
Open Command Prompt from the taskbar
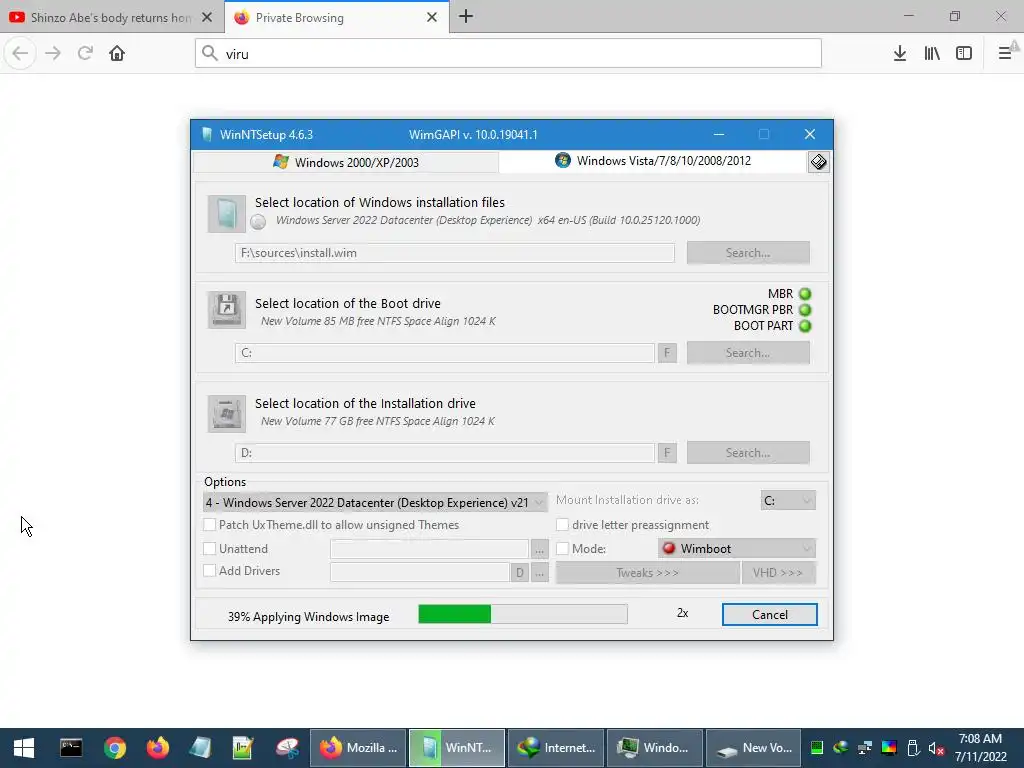[71, 748]
